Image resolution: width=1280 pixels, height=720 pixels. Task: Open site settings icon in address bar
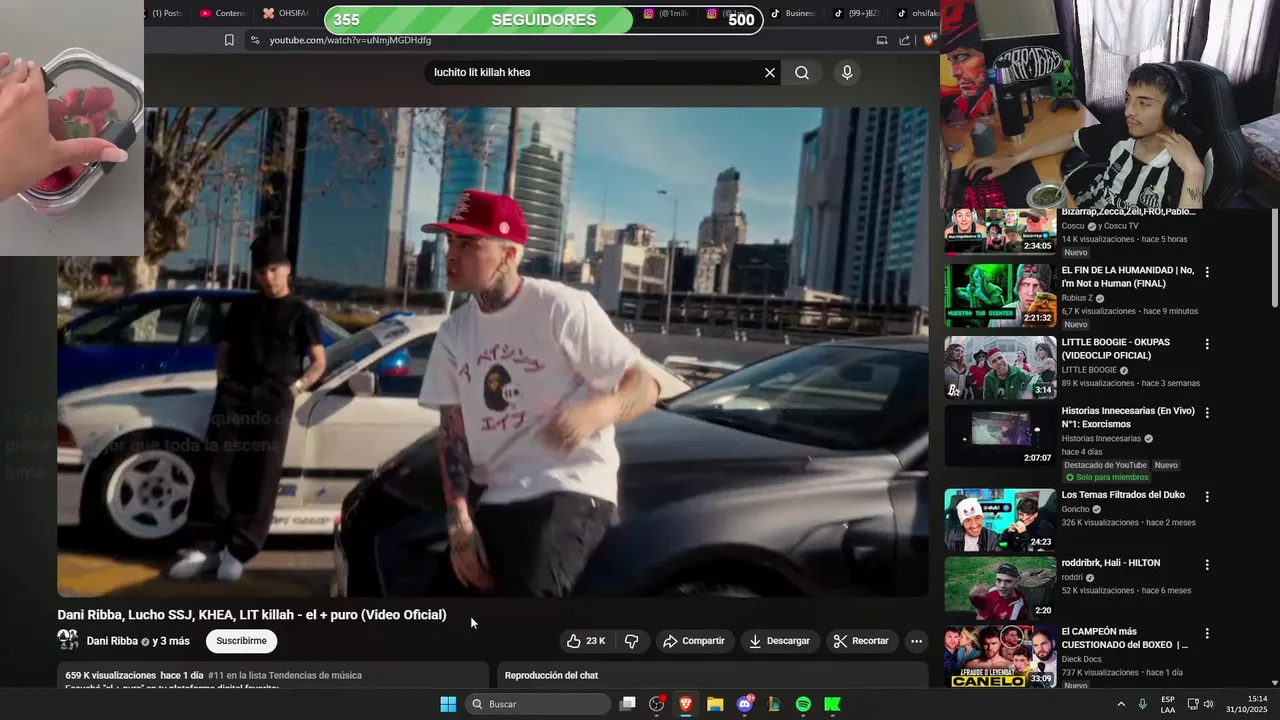click(255, 40)
